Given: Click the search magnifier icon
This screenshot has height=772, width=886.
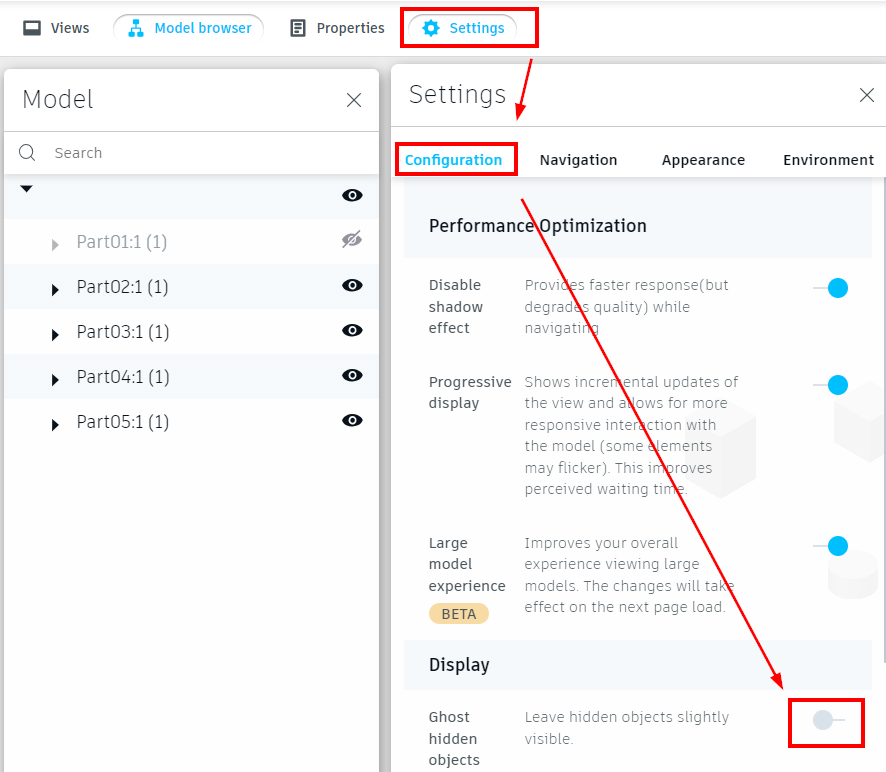Looking at the screenshot, I should [x=28, y=153].
